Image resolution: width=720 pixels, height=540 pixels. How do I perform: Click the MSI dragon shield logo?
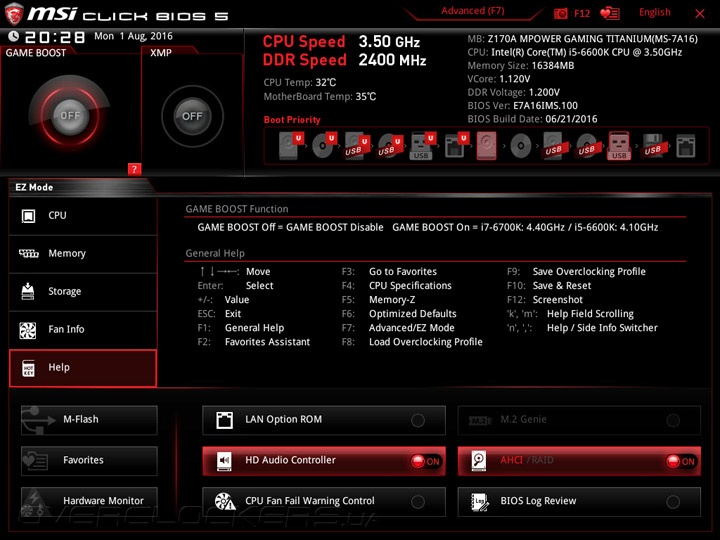coord(14,13)
